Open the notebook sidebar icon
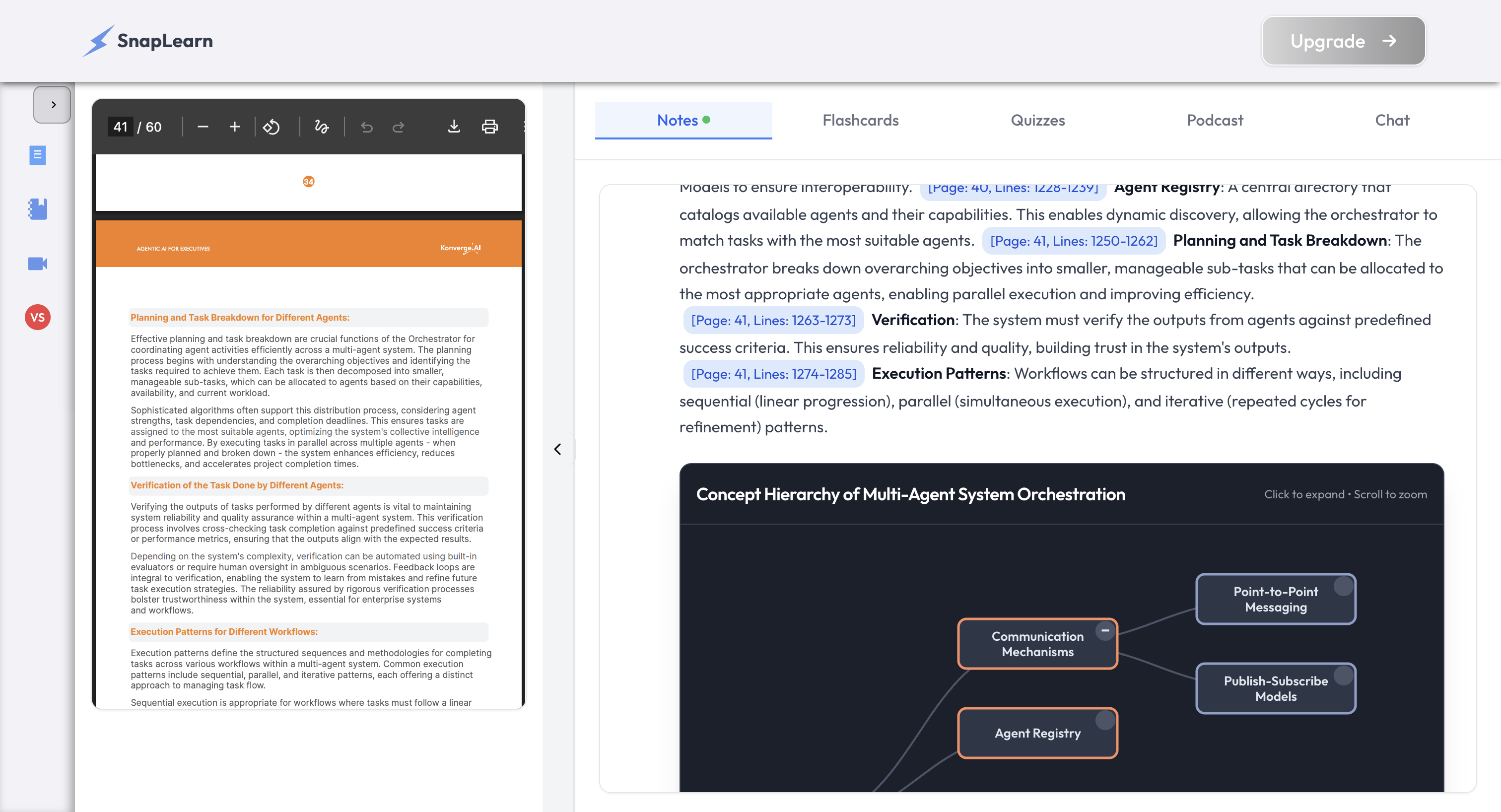Viewport: 1501px width, 812px height. [x=38, y=209]
